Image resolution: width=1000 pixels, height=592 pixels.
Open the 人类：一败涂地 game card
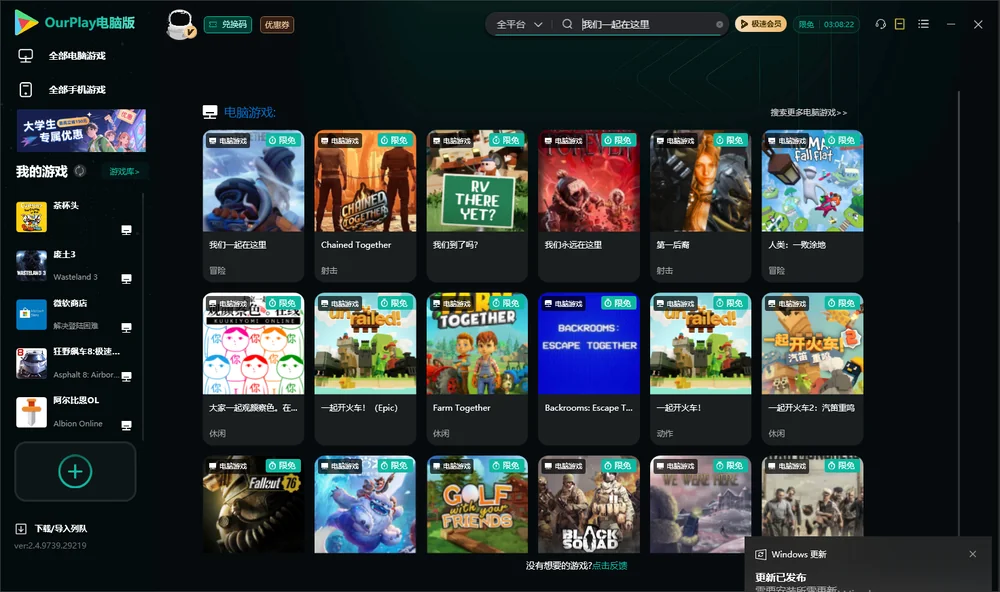pos(812,205)
